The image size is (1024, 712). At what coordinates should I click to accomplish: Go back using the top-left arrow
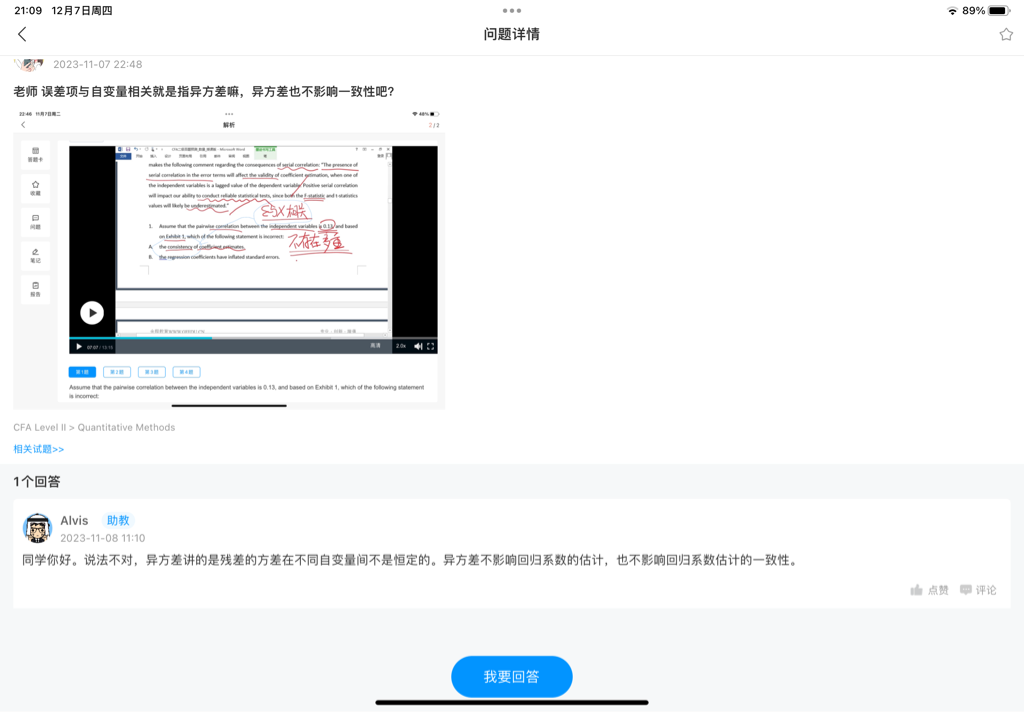[22, 34]
